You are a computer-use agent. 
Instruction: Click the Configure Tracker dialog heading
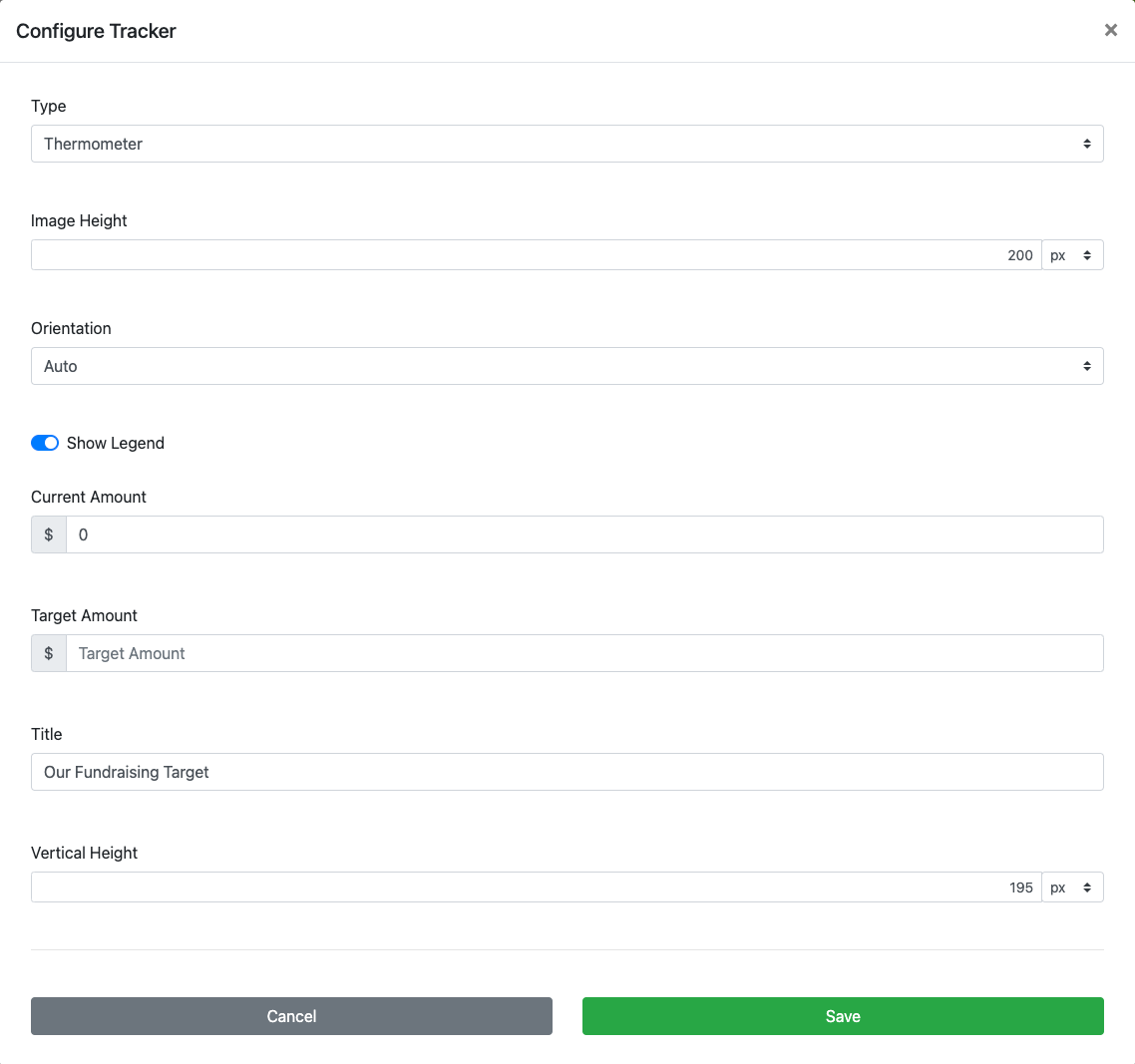tap(96, 31)
